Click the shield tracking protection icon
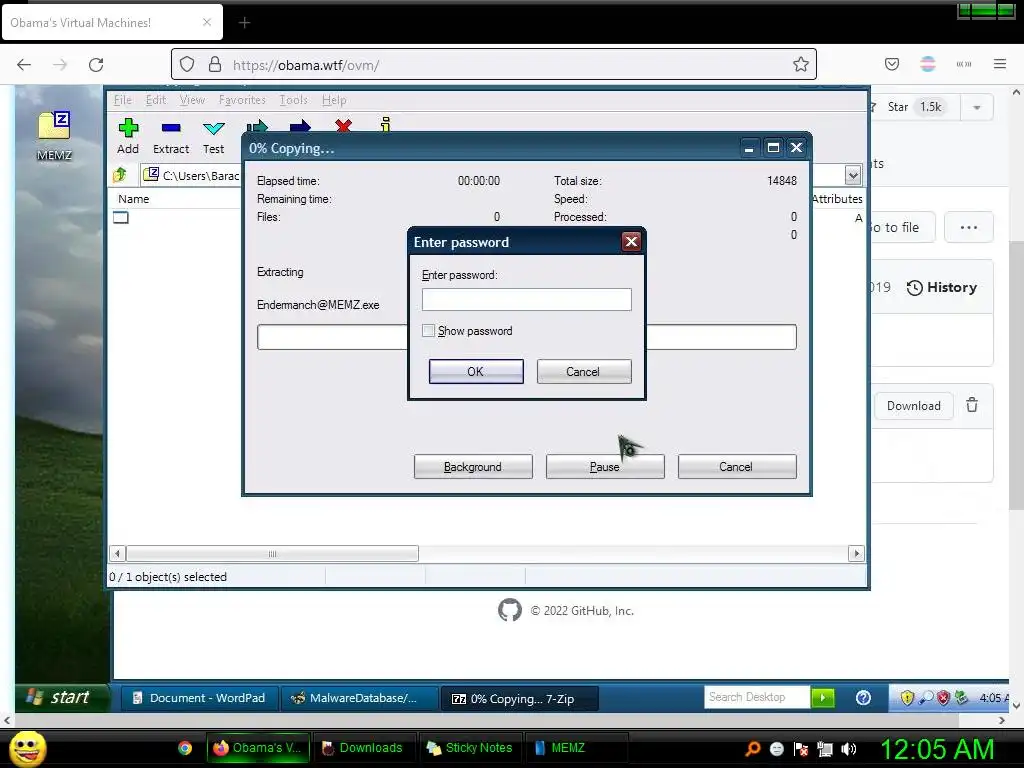 pyautogui.click(x=187, y=64)
